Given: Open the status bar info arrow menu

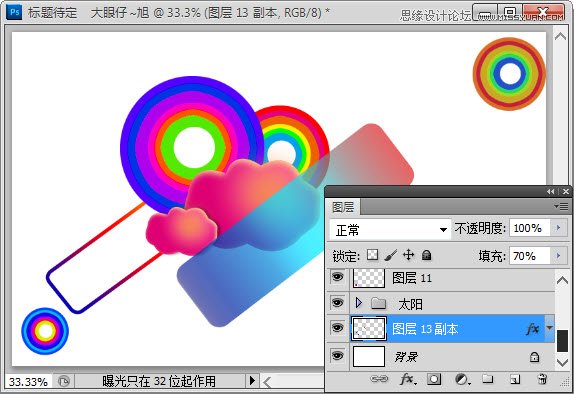Looking at the screenshot, I should [x=252, y=380].
